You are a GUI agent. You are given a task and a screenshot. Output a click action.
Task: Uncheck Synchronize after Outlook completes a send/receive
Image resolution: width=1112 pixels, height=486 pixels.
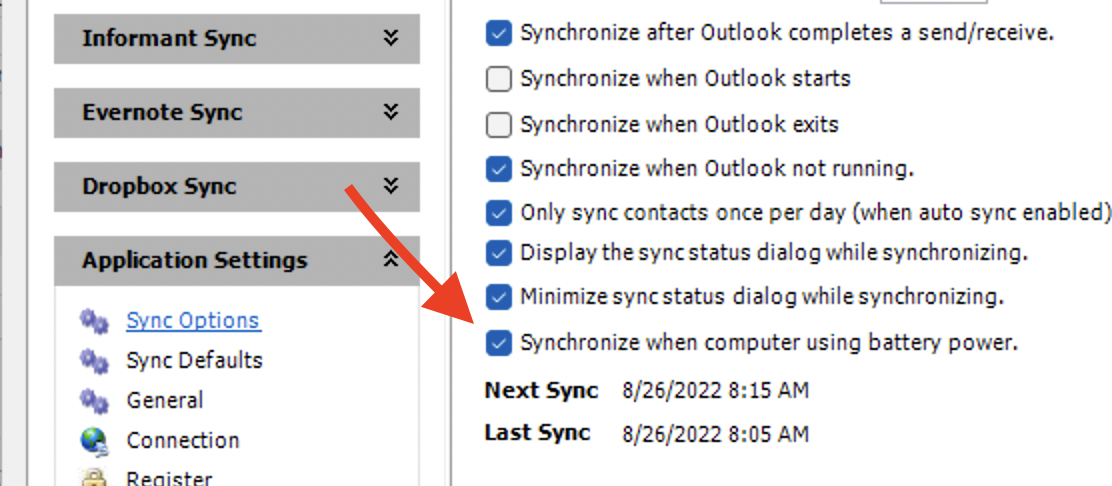pyautogui.click(x=499, y=33)
